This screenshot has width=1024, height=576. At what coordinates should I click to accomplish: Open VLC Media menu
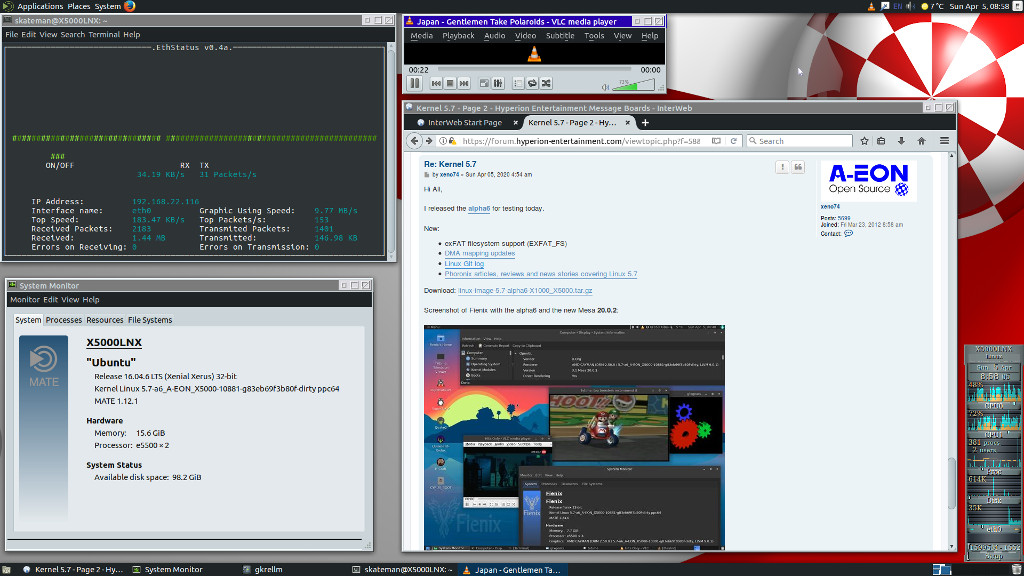421,36
